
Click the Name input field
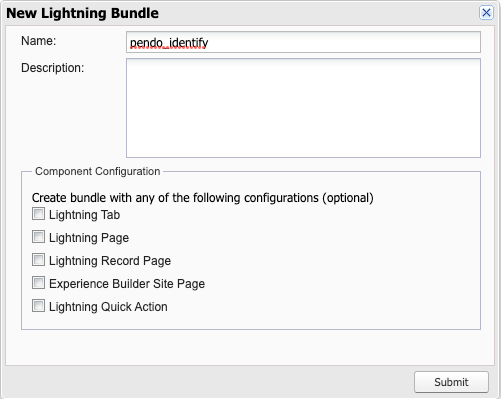coord(303,42)
